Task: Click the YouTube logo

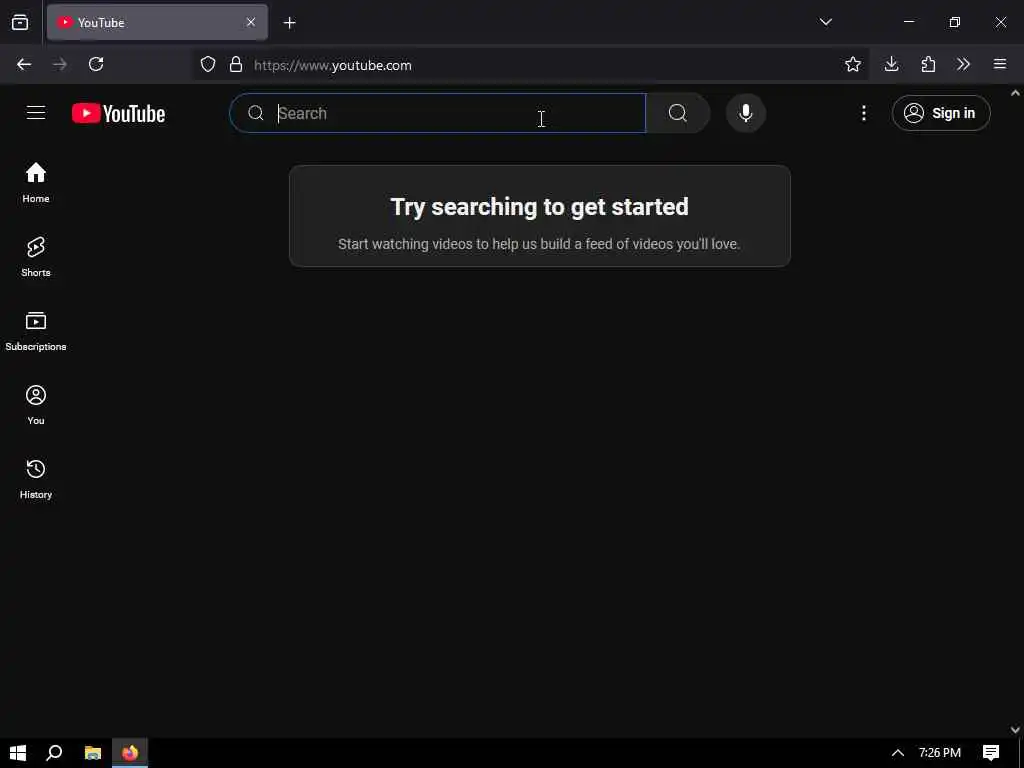Action: (118, 114)
